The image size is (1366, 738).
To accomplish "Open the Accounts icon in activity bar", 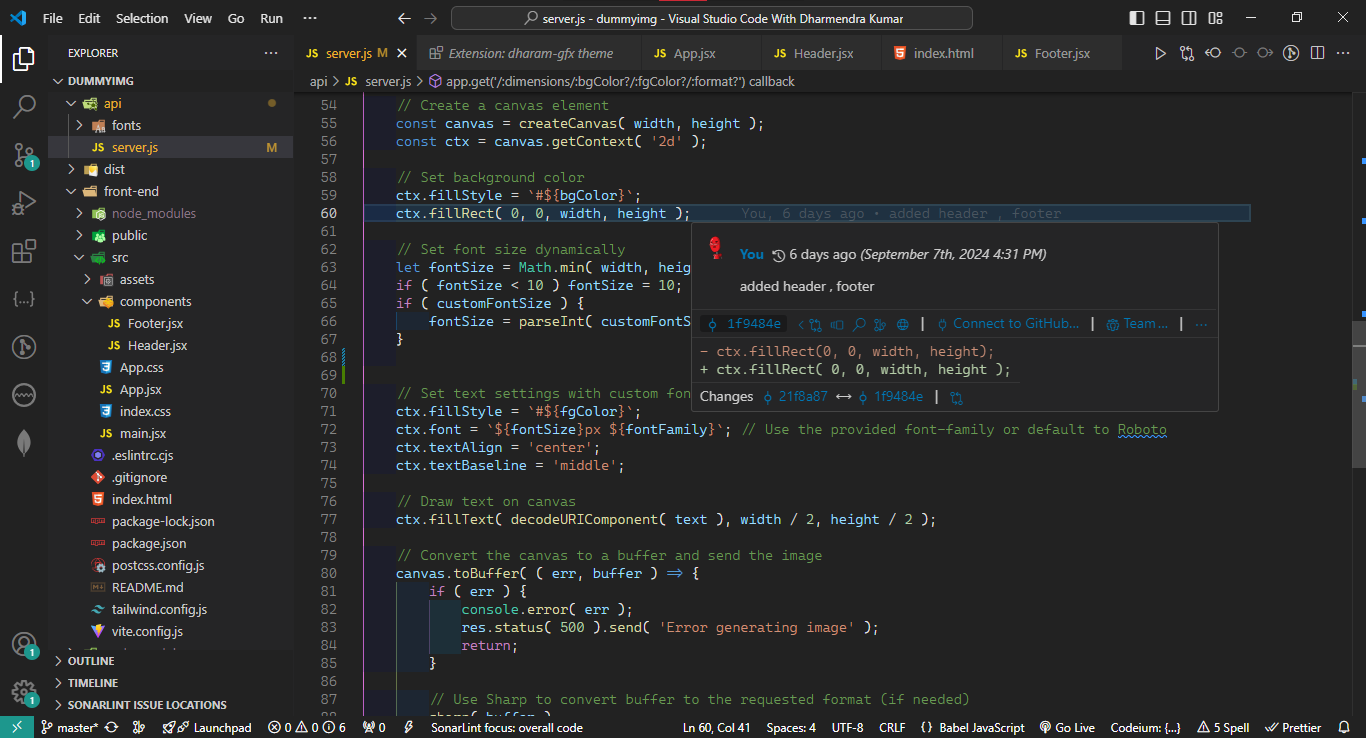I will coord(24,645).
